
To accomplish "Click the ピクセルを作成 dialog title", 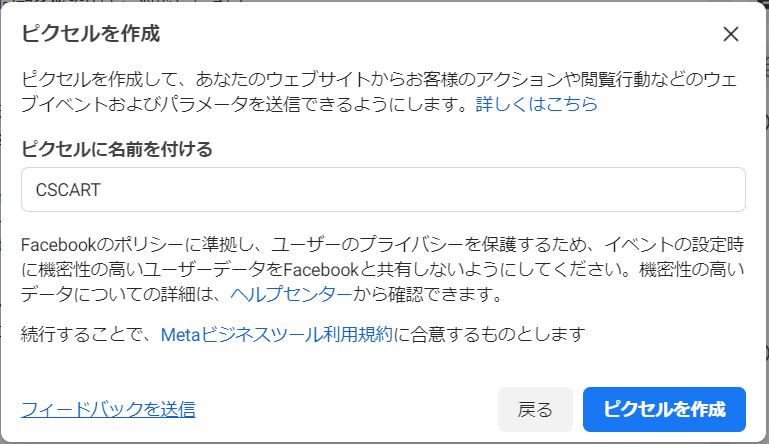I will point(91,34).
